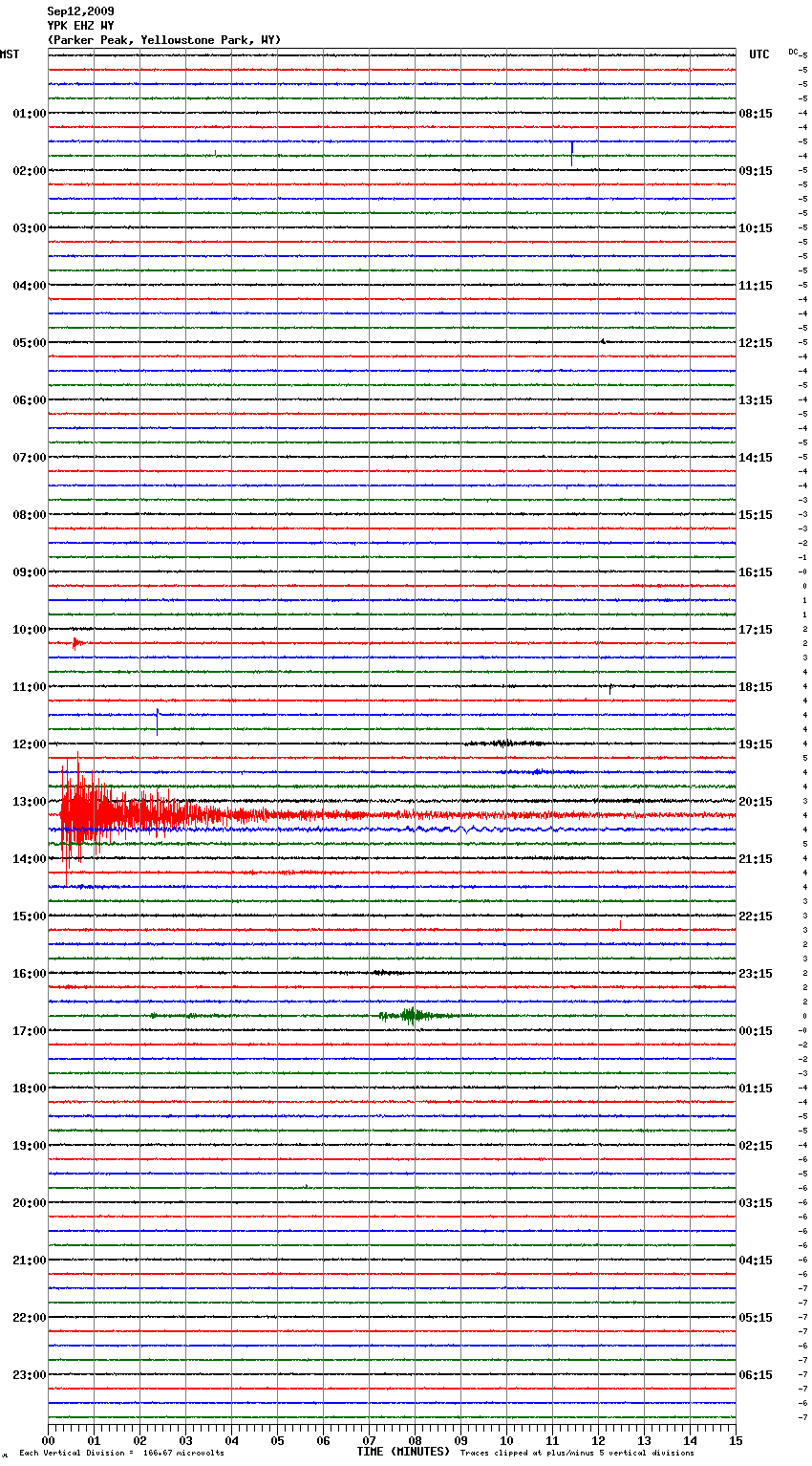Viewport: 812px width, 1466px height.
Task: Select the 14:00 MST row label
Action: pyautogui.click(x=29, y=859)
